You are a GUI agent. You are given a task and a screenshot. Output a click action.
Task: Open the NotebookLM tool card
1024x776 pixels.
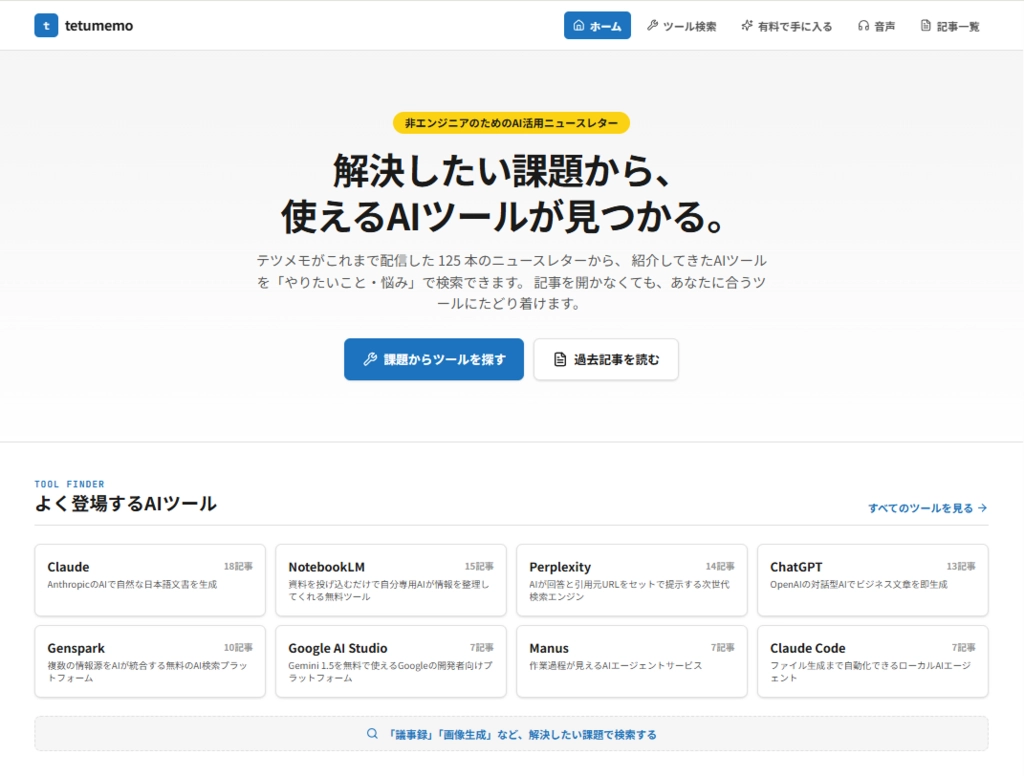391,580
